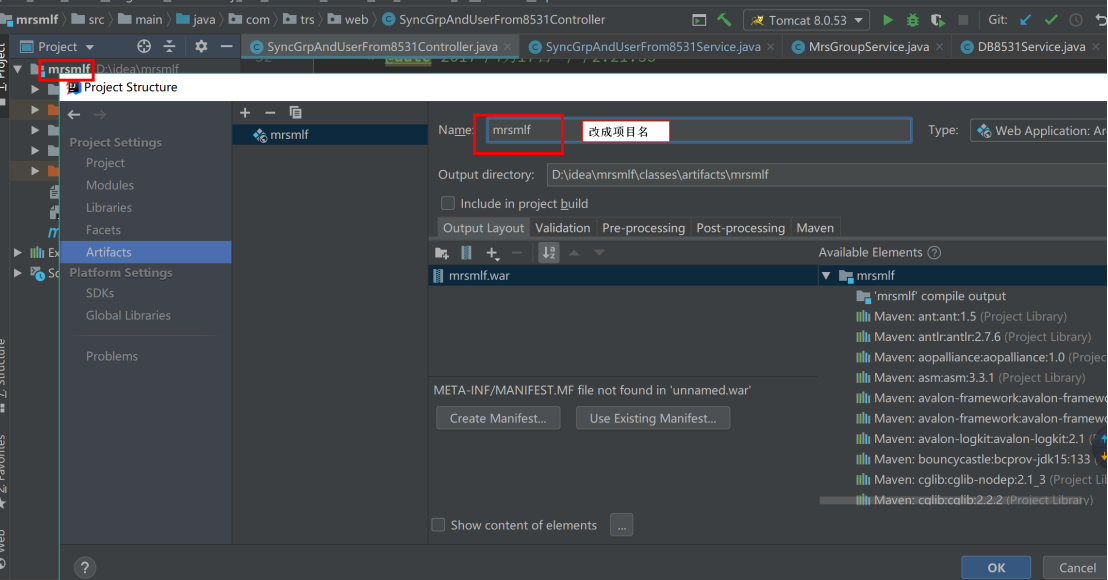The image size is (1108, 580).
Task: Open DB8531Service.java editor tab
Action: point(1031,47)
